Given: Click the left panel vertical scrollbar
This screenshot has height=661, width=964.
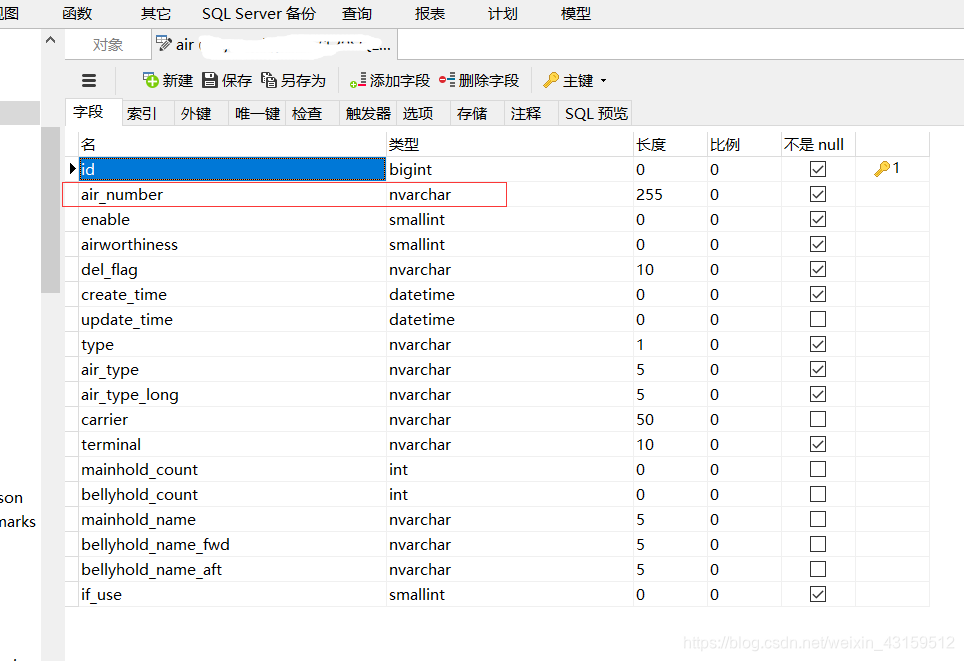Looking at the screenshot, I should coord(50,210).
